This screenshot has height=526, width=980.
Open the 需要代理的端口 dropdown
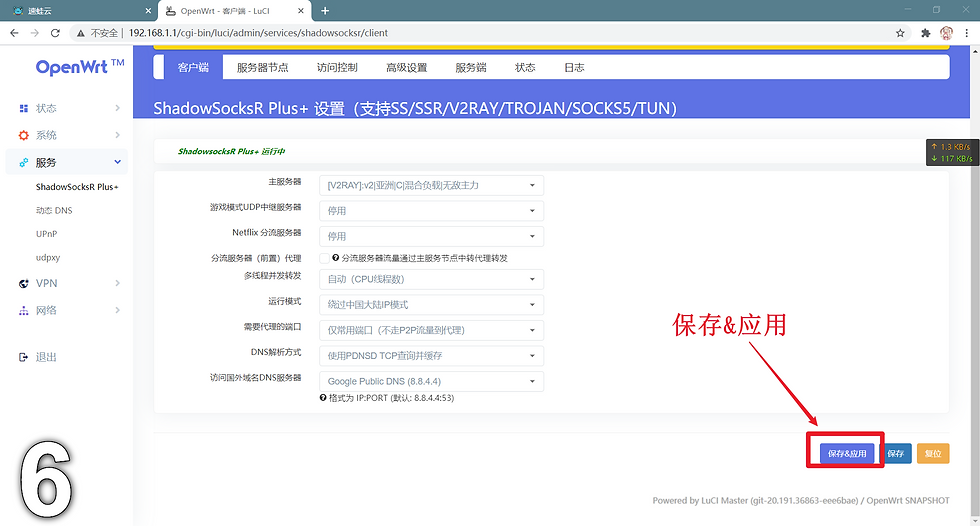click(431, 330)
